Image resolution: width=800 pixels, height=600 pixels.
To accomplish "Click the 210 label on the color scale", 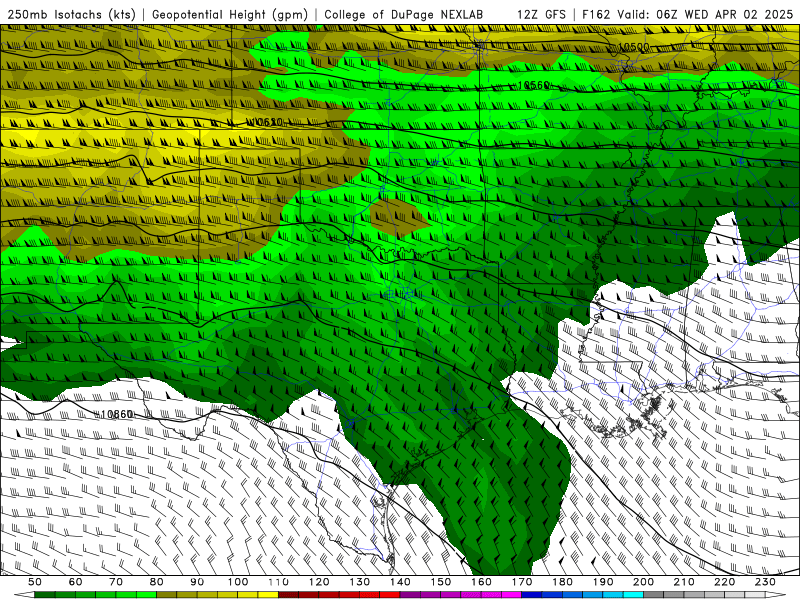I will [x=684, y=582].
